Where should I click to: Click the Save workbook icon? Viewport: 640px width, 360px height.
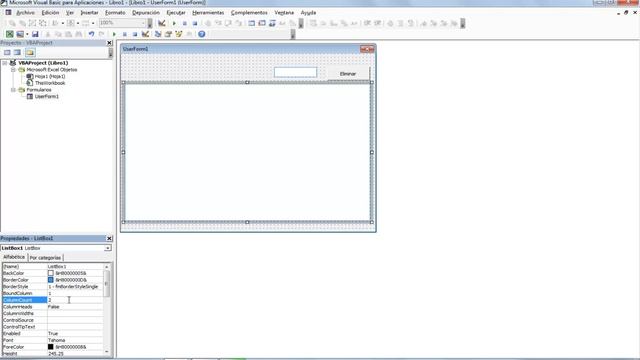click(x=35, y=34)
